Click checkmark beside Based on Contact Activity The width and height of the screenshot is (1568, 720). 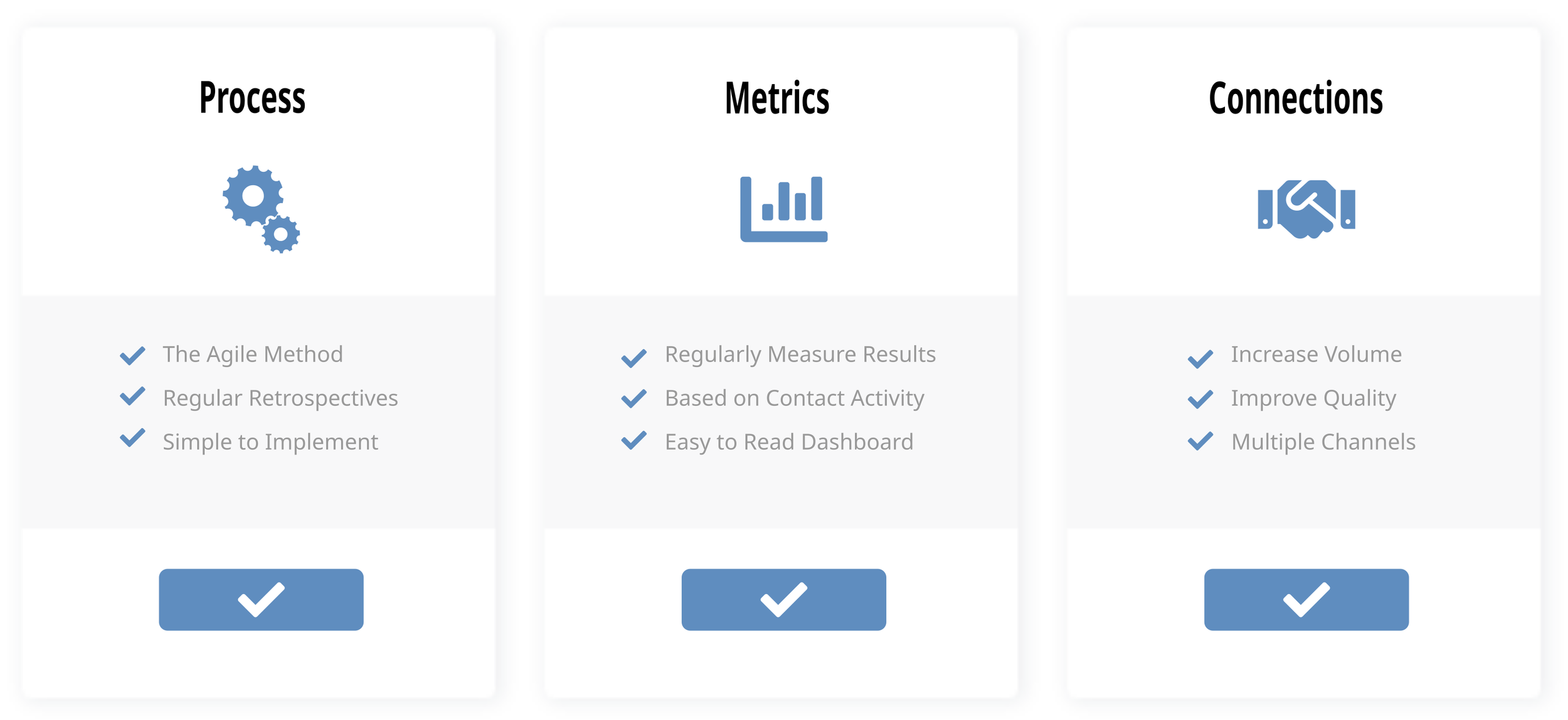point(633,399)
